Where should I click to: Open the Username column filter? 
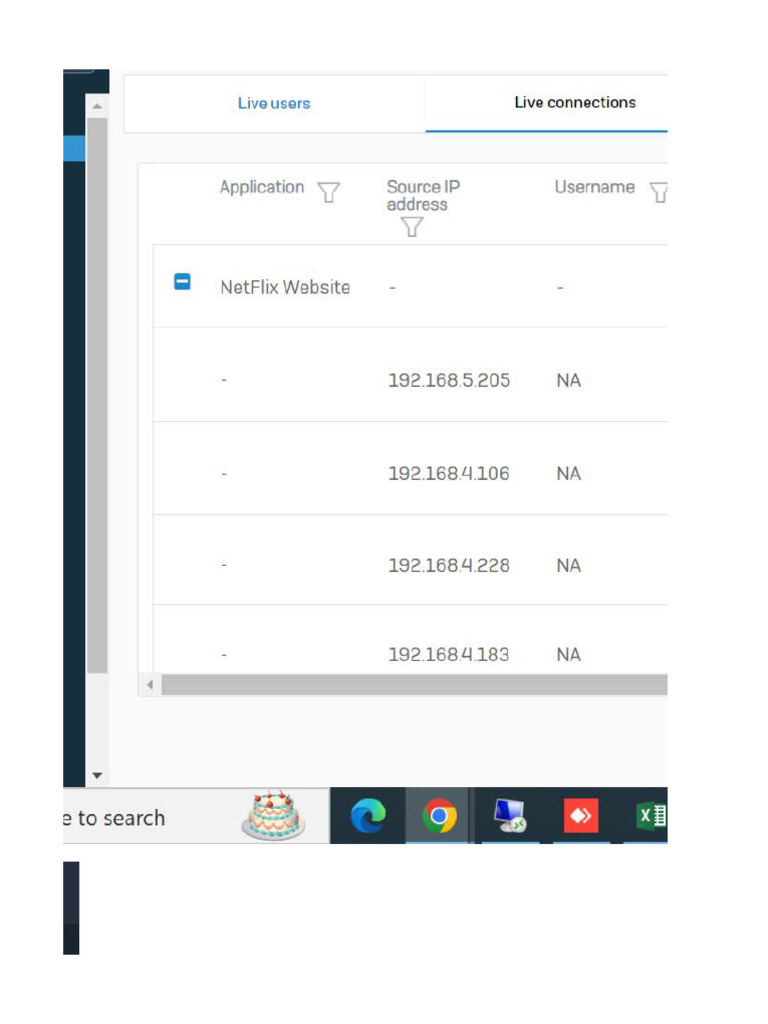[658, 192]
